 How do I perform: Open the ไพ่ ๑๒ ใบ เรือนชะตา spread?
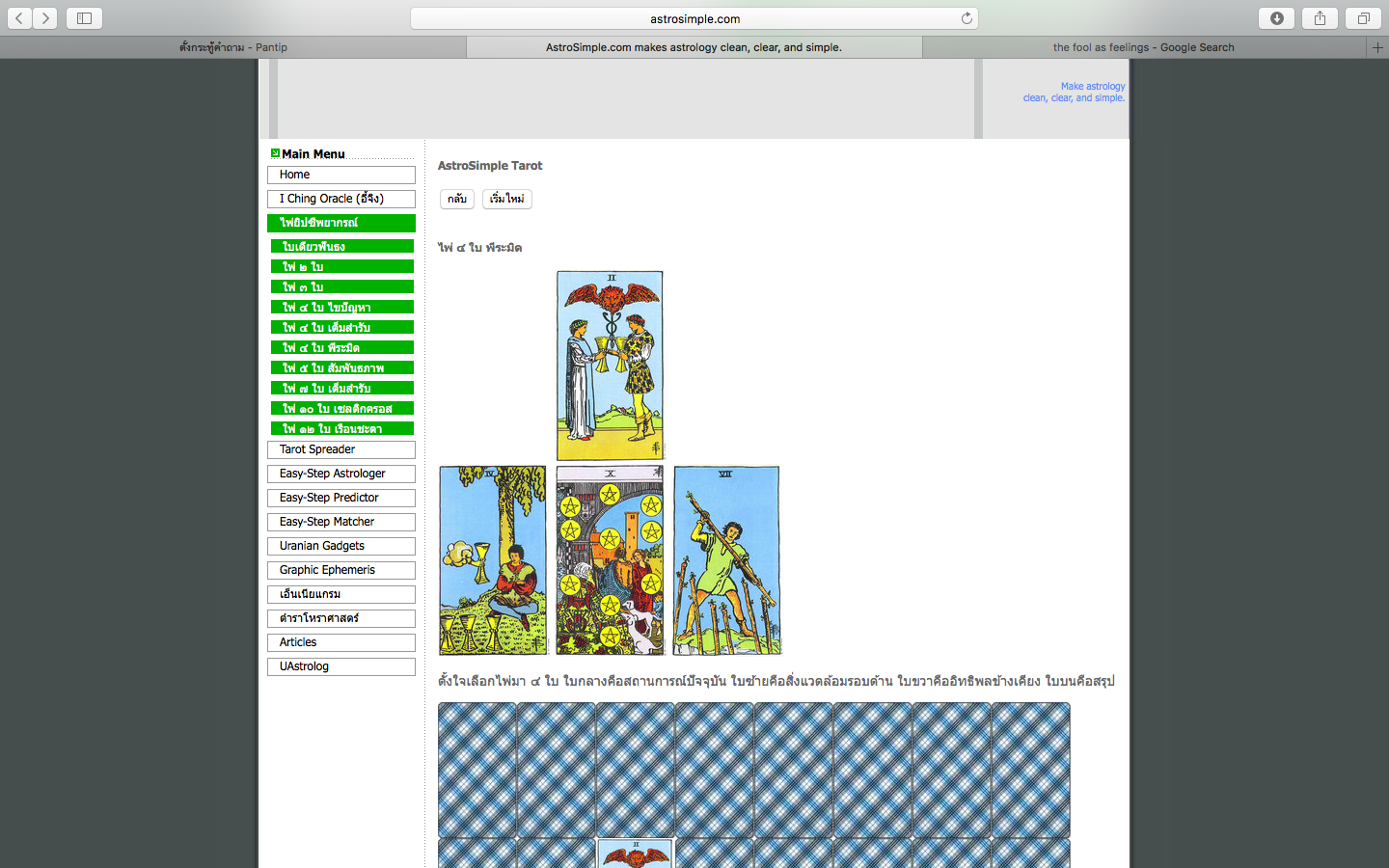pos(342,429)
